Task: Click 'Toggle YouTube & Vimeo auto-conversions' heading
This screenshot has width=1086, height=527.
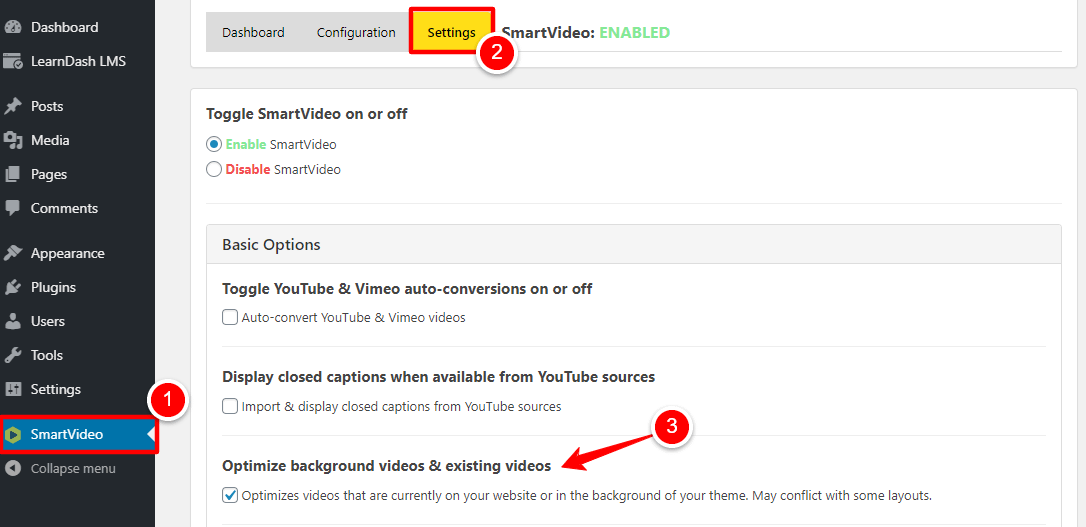Action: click(407, 289)
